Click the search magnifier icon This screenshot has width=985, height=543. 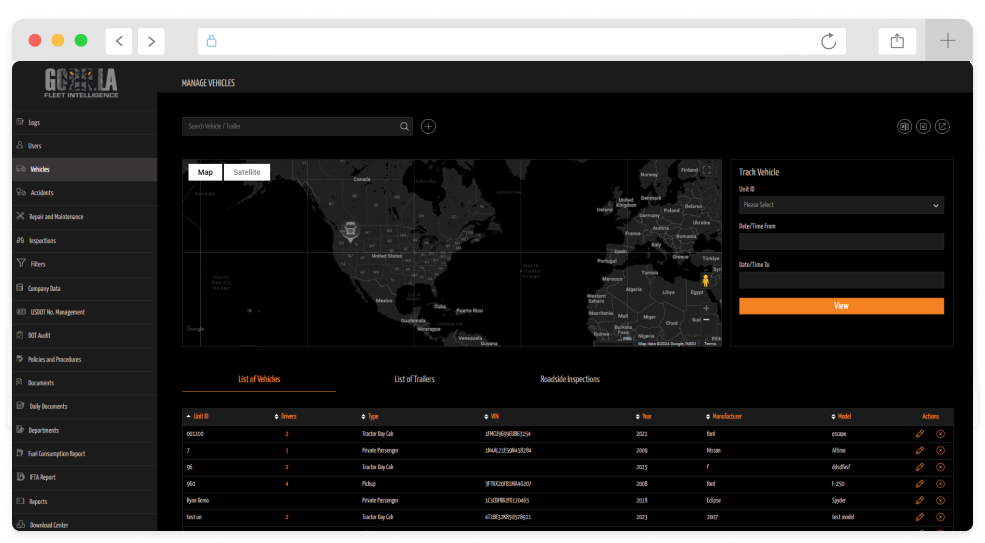pyautogui.click(x=404, y=127)
